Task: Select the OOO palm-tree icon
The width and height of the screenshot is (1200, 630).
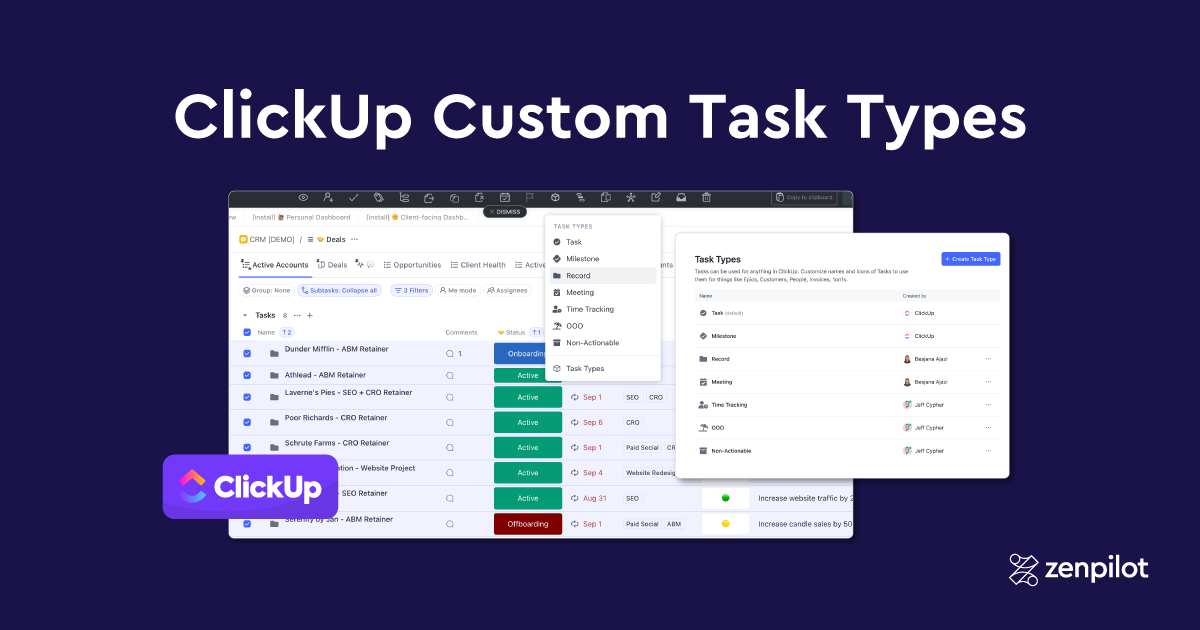Action: [x=557, y=324]
